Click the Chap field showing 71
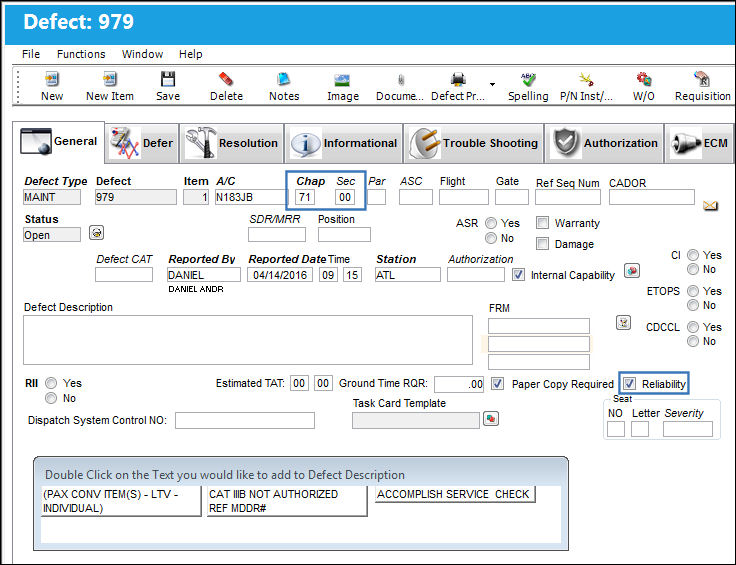This screenshot has height=565, width=736. coord(305,197)
